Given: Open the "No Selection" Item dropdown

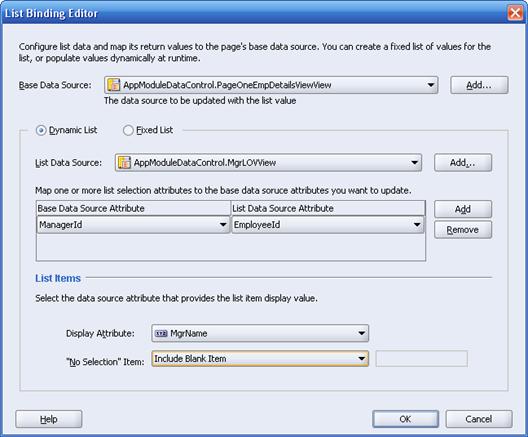Looking at the screenshot, I should [x=362, y=359].
